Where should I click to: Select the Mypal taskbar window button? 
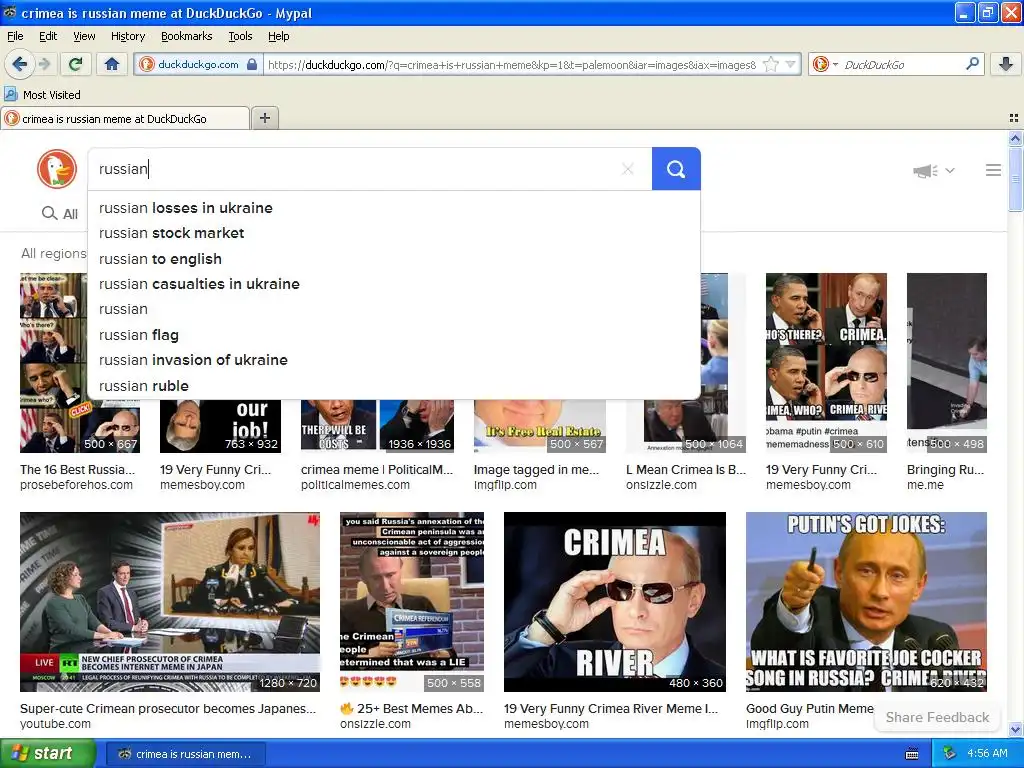pyautogui.click(x=185, y=754)
